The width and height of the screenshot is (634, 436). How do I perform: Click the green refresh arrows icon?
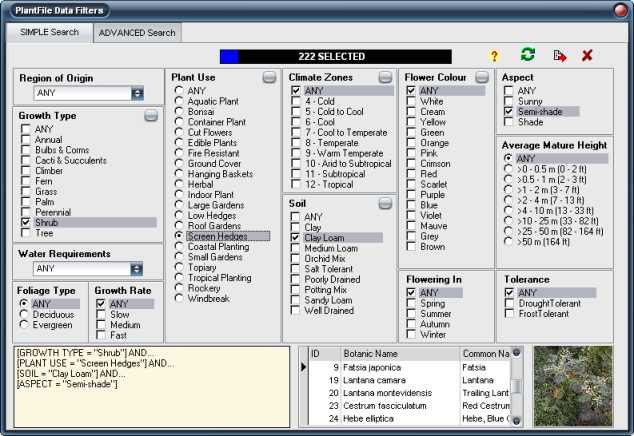(x=527, y=55)
